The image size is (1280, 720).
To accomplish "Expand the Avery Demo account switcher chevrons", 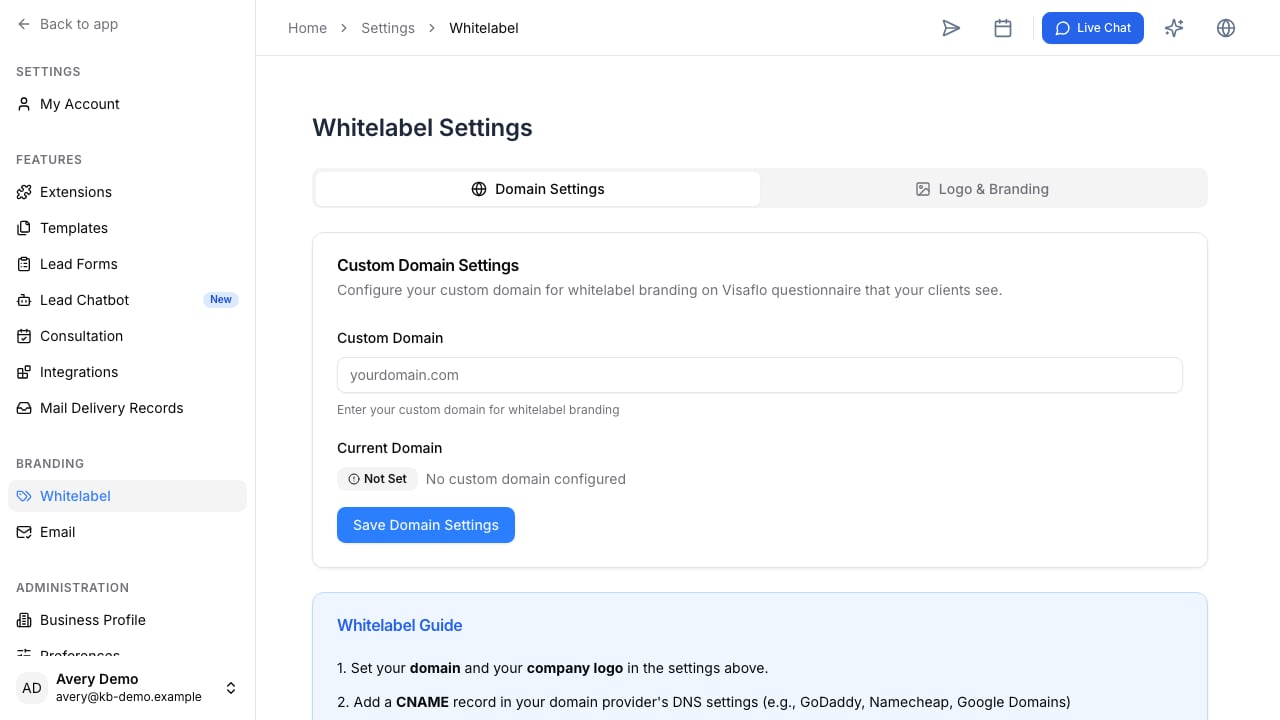I will point(231,688).
